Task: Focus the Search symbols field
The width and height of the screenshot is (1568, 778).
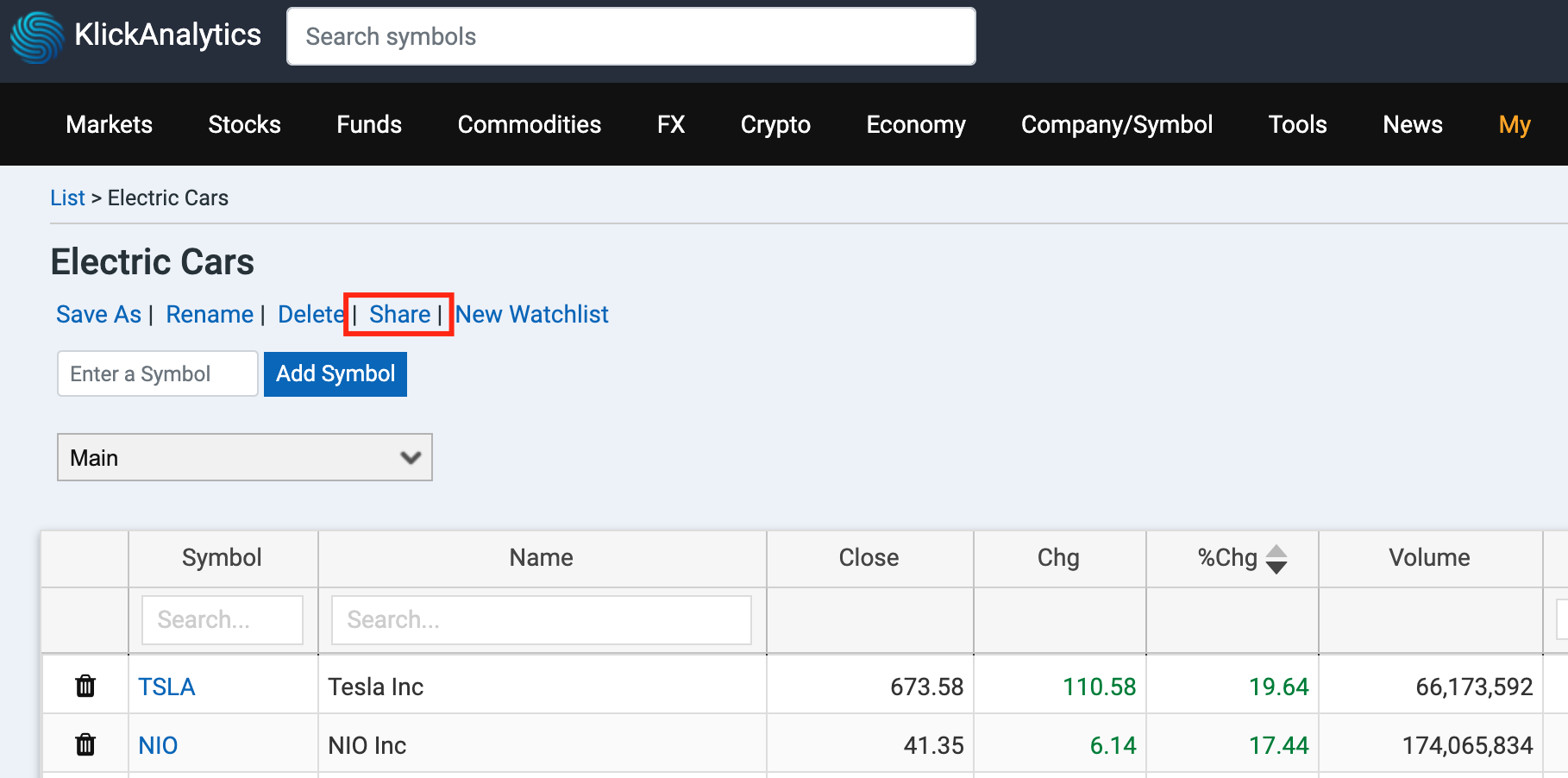Action: click(631, 36)
